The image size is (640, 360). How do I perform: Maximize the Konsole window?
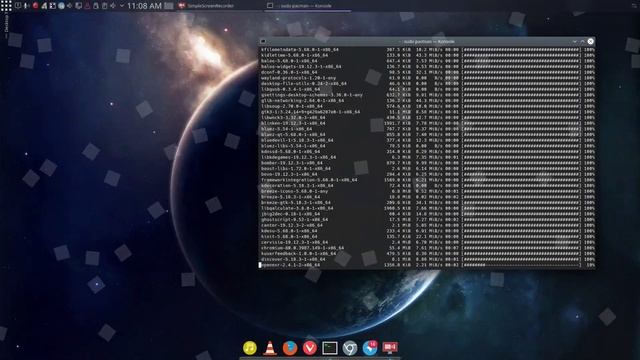pos(582,41)
